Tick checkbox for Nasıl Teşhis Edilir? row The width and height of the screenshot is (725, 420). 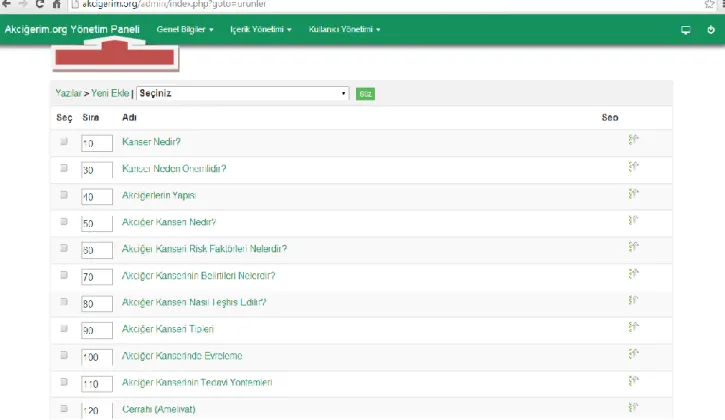(64, 302)
